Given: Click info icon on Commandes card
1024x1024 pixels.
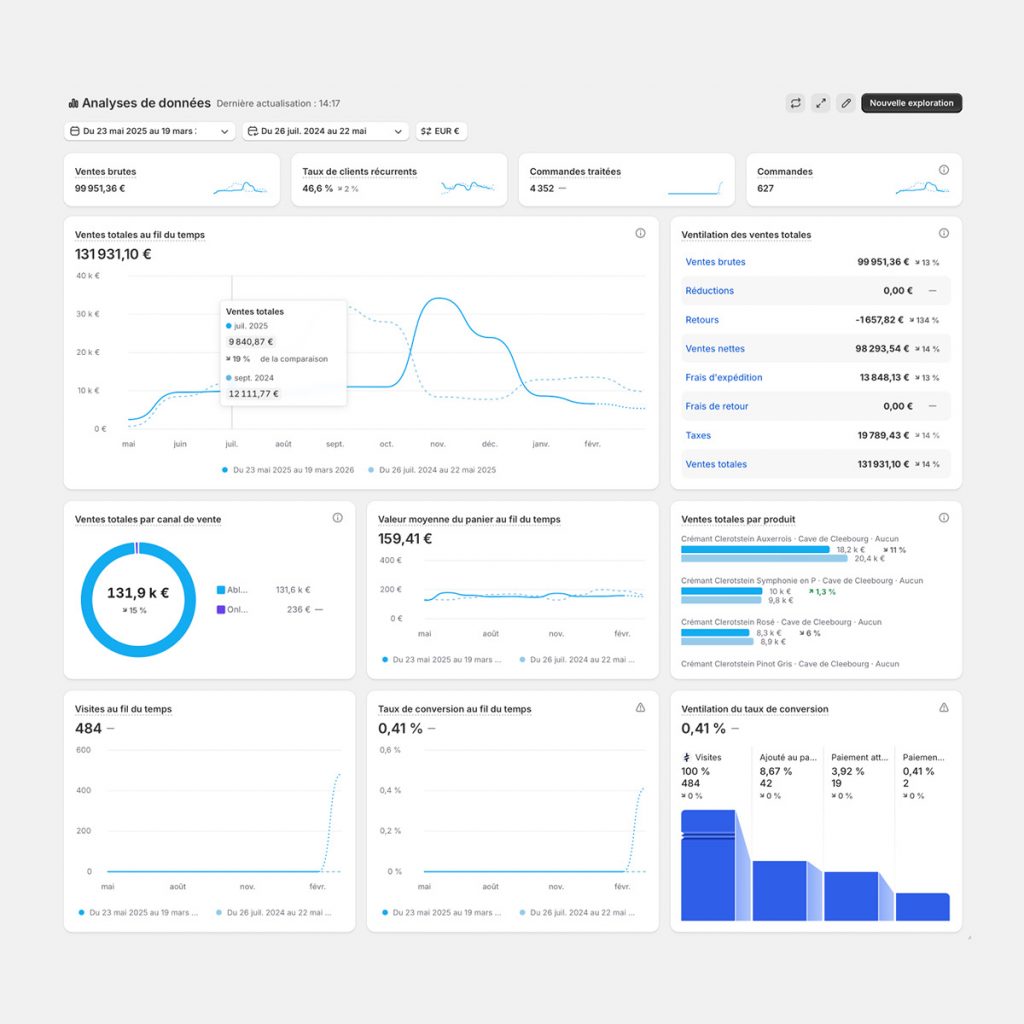Looking at the screenshot, I should tap(943, 170).
